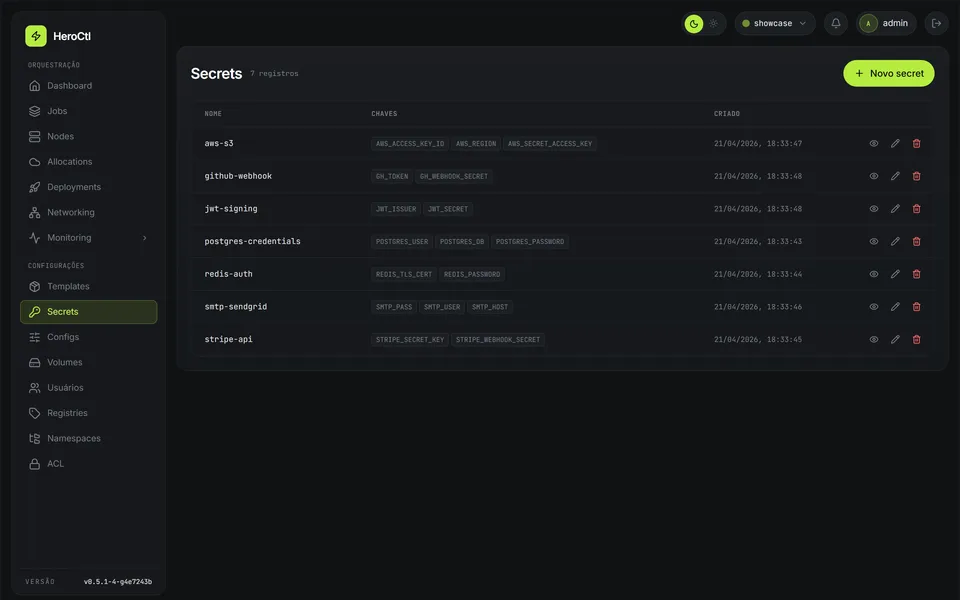Click the JWT_ISSUER key tag
960x600 pixels.
tap(396, 209)
